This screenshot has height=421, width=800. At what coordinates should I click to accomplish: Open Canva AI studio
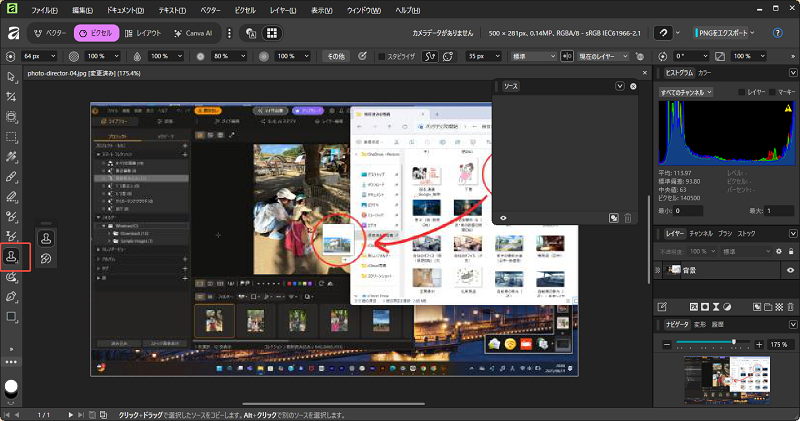tap(193, 33)
